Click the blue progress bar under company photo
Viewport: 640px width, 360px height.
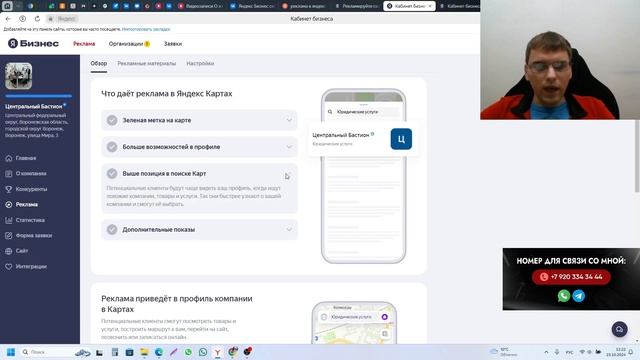pyautogui.click(x=39, y=96)
